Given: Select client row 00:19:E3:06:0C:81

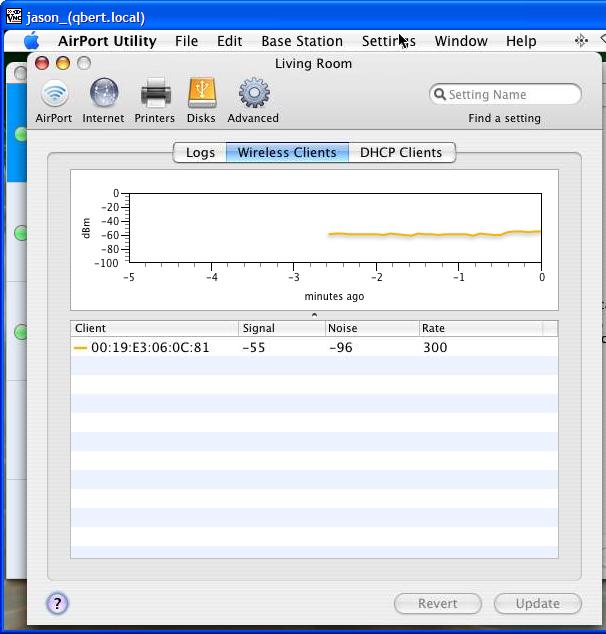Looking at the screenshot, I should point(314,347).
